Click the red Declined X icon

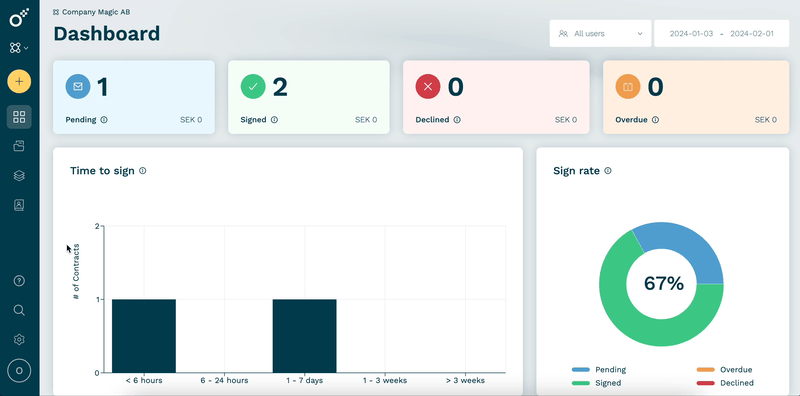click(428, 87)
